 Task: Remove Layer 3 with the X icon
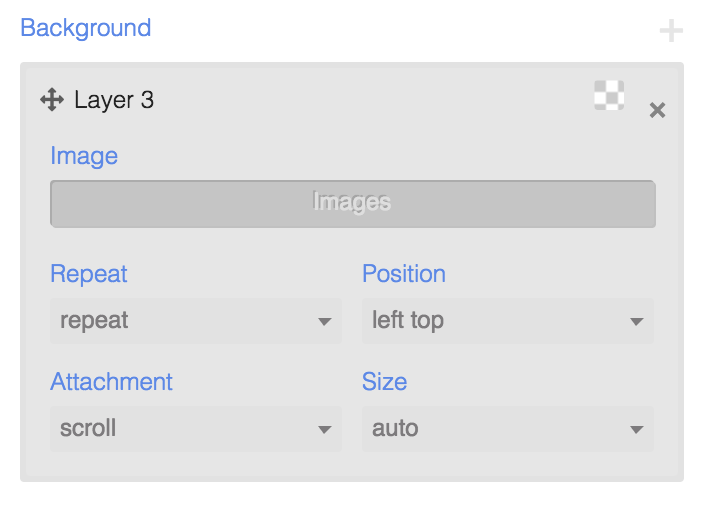(x=657, y=110)
